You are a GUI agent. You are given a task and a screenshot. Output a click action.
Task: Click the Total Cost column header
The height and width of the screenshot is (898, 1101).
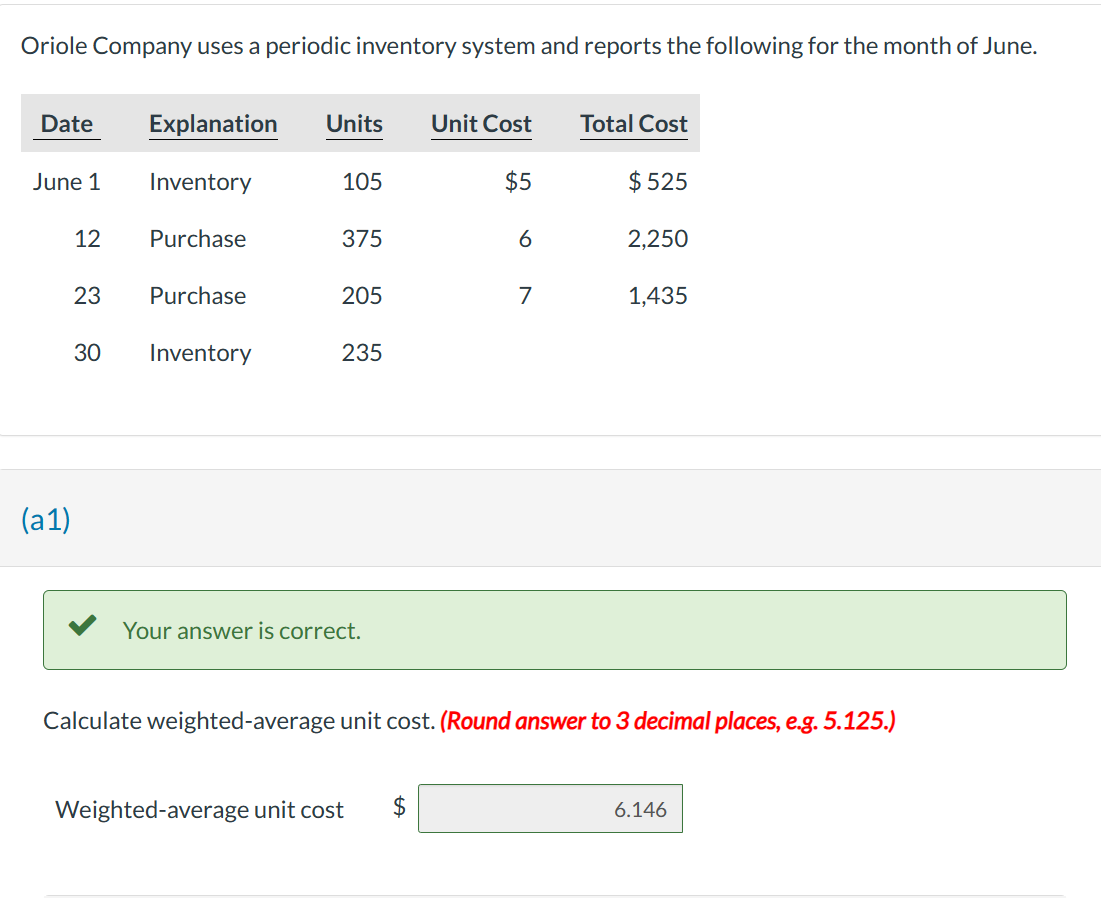[x=634, y=124]
